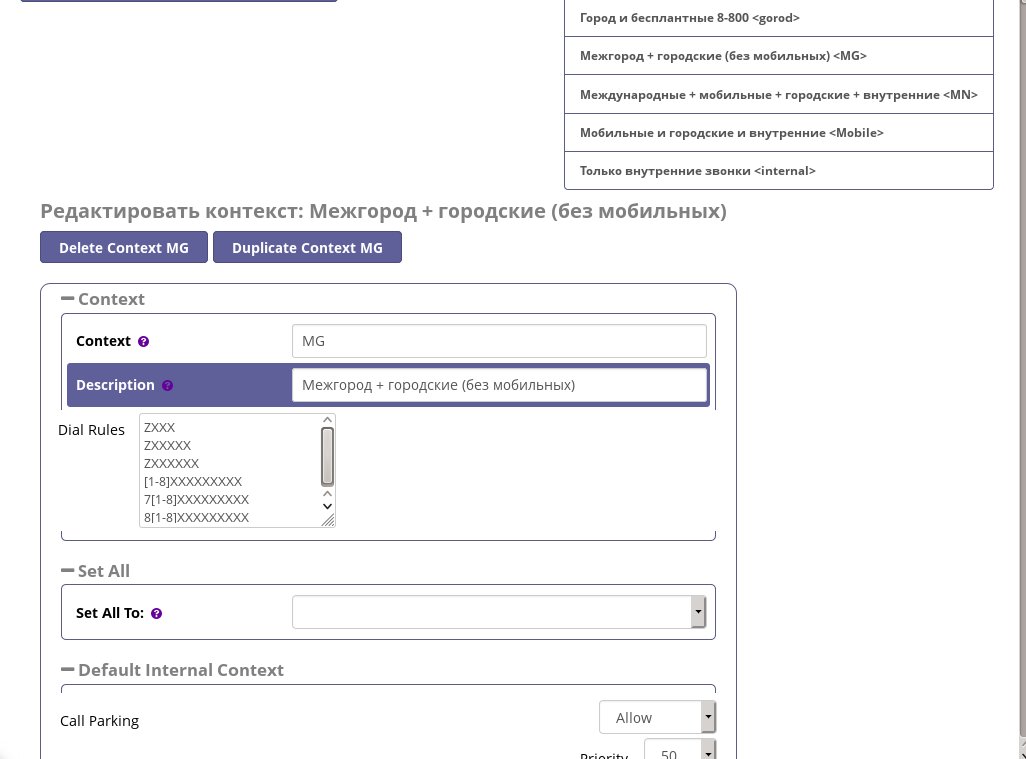Click help icon next to Context label
This screenshot has width=1026, height=759.
(x=143, y=341)
